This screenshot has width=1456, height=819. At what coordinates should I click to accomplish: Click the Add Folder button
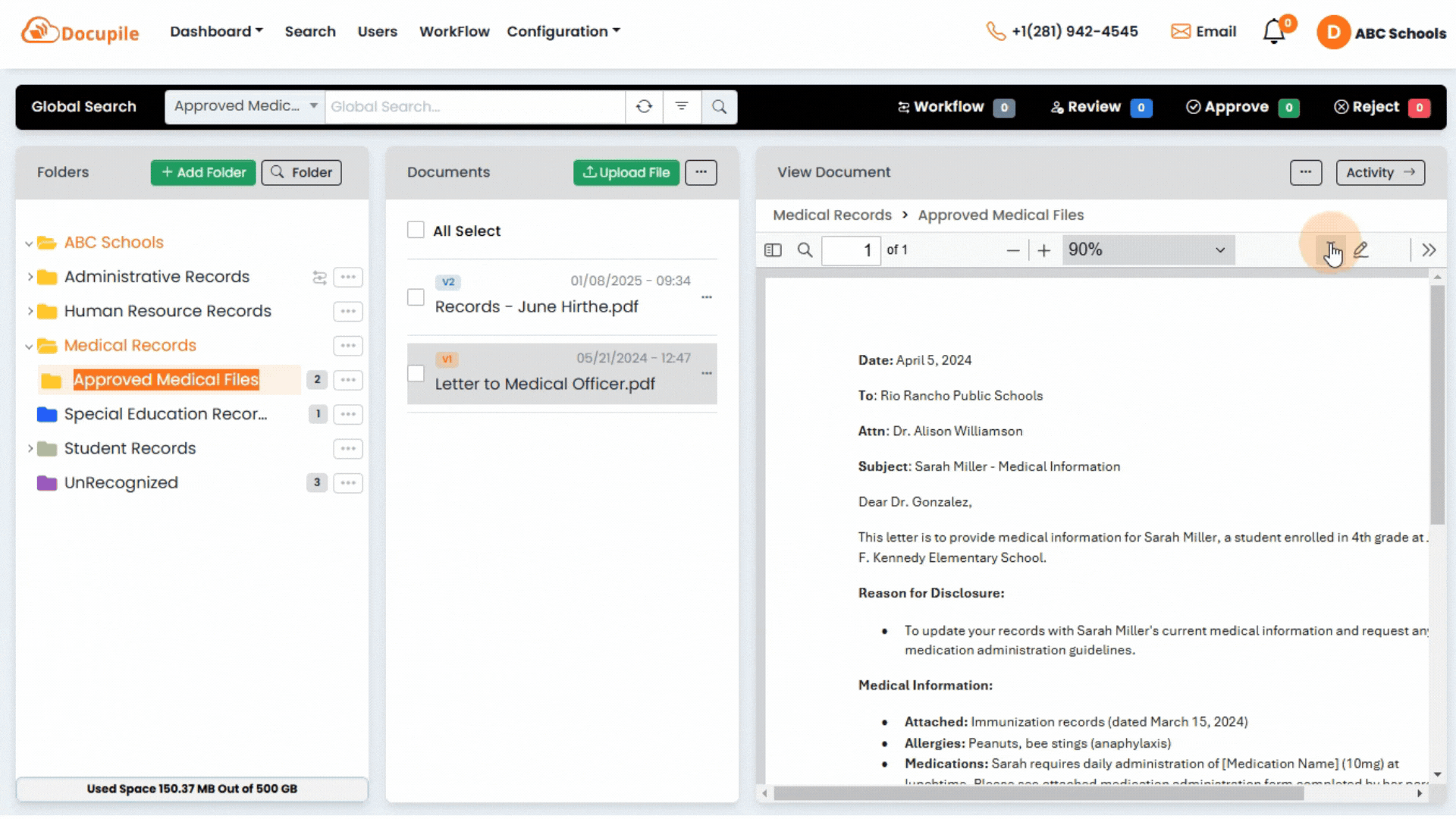click(202, 172)
